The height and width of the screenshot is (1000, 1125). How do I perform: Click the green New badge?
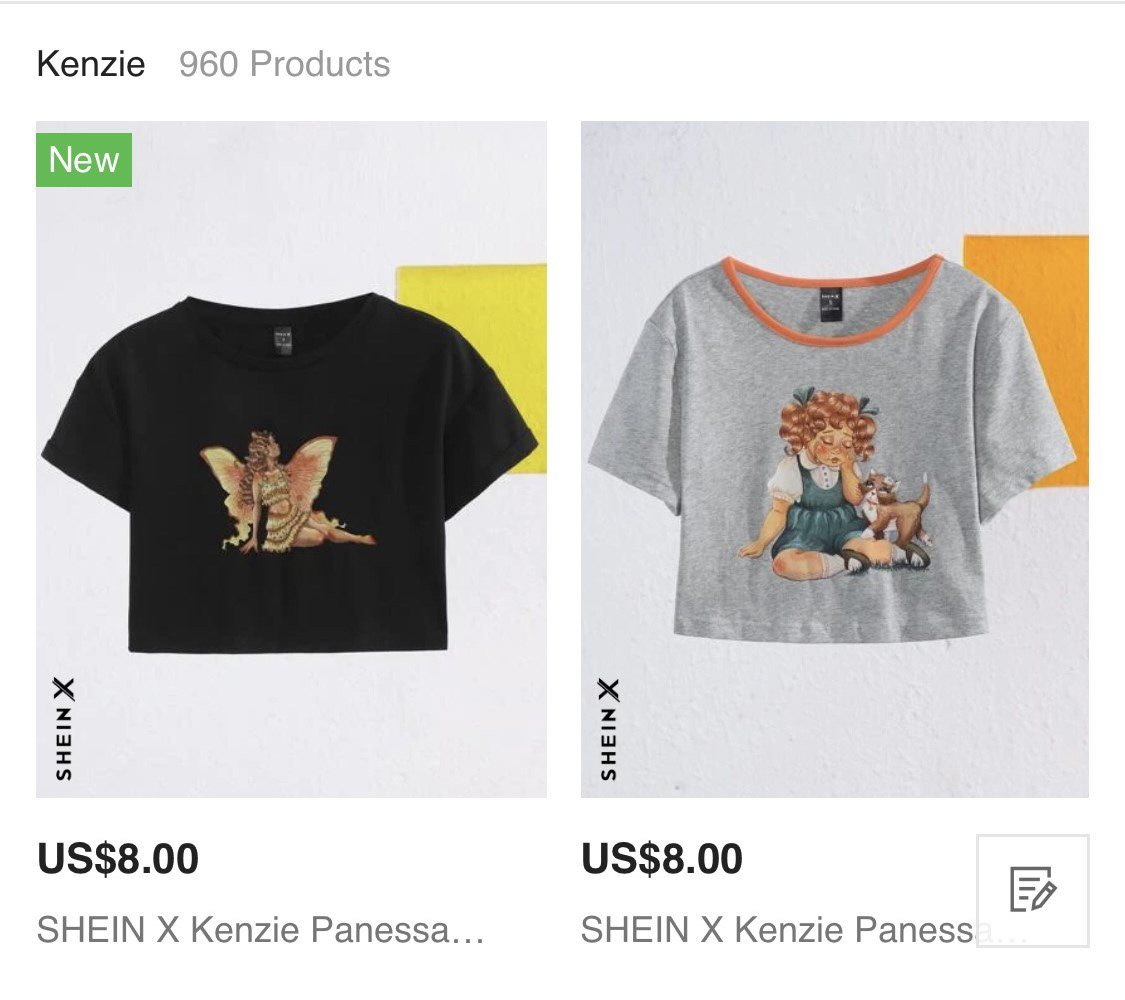coord(84,159)
